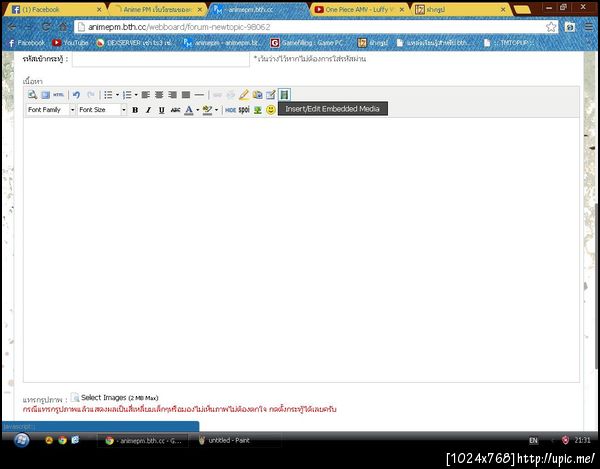Toggle fullscreen editor mode icon

point(46,95)
